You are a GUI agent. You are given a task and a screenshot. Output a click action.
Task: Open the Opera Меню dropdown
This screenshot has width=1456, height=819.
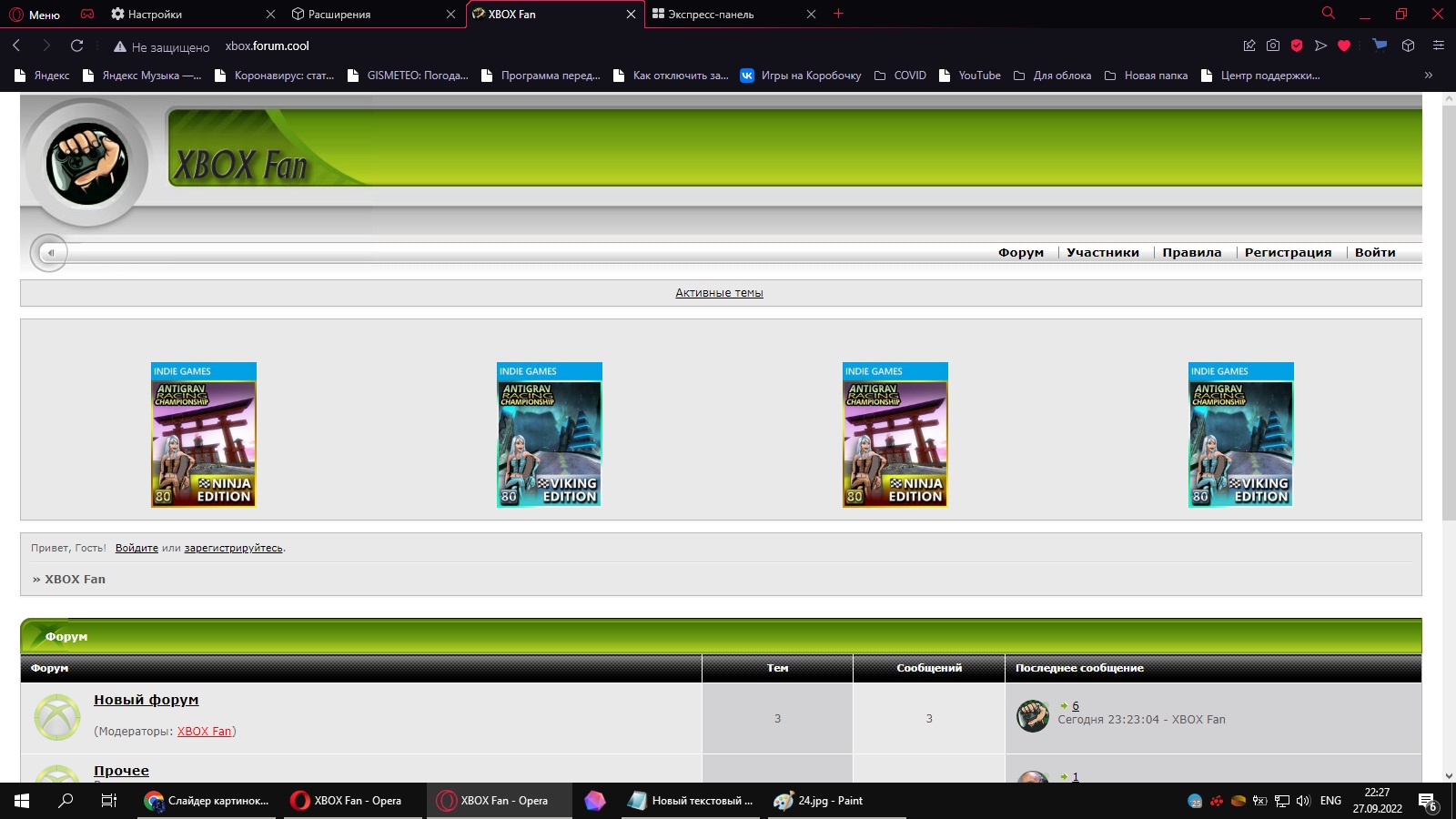coord(35,15)
